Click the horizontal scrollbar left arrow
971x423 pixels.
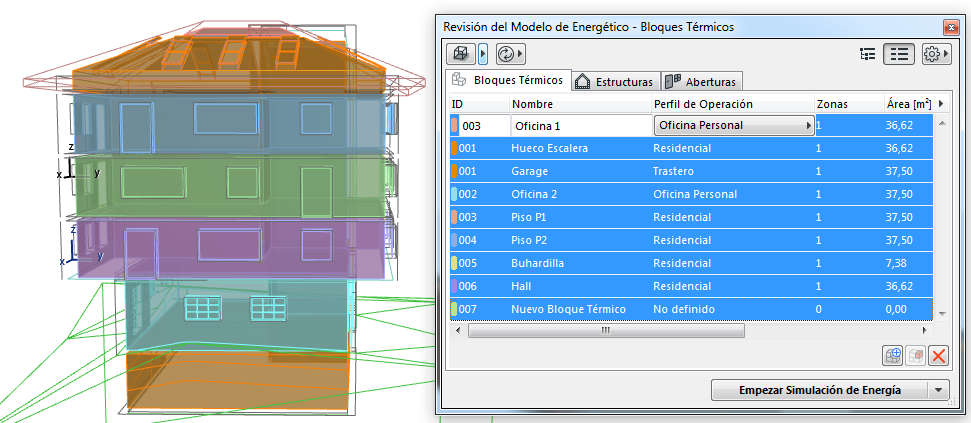tap(459, 331)
